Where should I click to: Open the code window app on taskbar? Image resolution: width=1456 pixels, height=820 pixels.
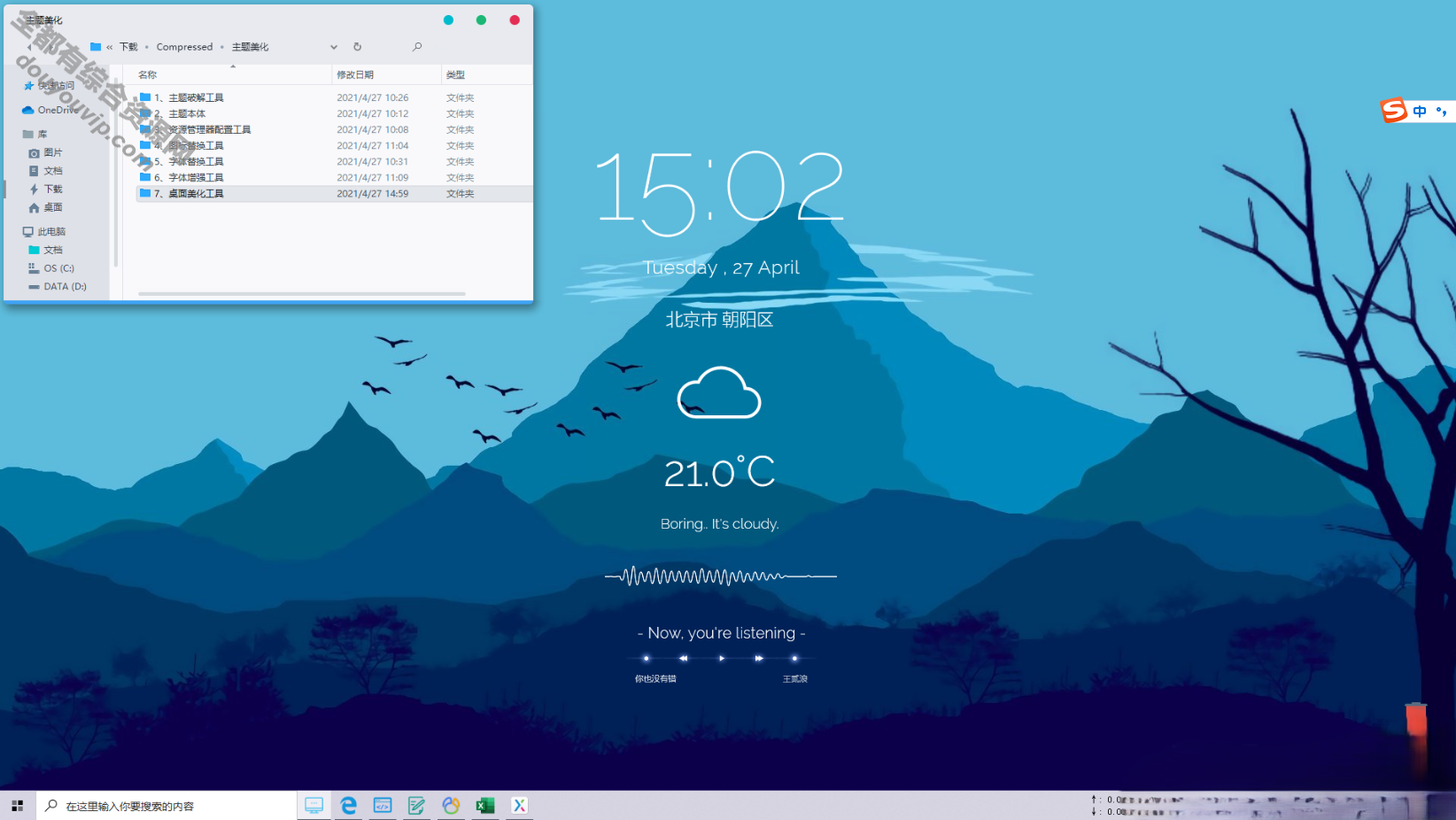click(383, 806)
